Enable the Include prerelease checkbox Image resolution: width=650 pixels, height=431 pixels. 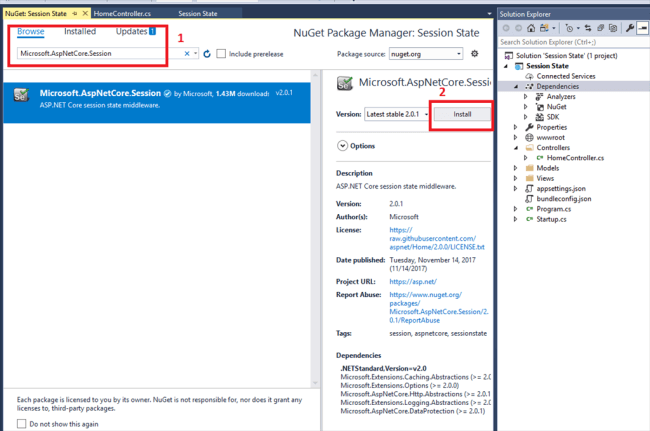(221, 54)
